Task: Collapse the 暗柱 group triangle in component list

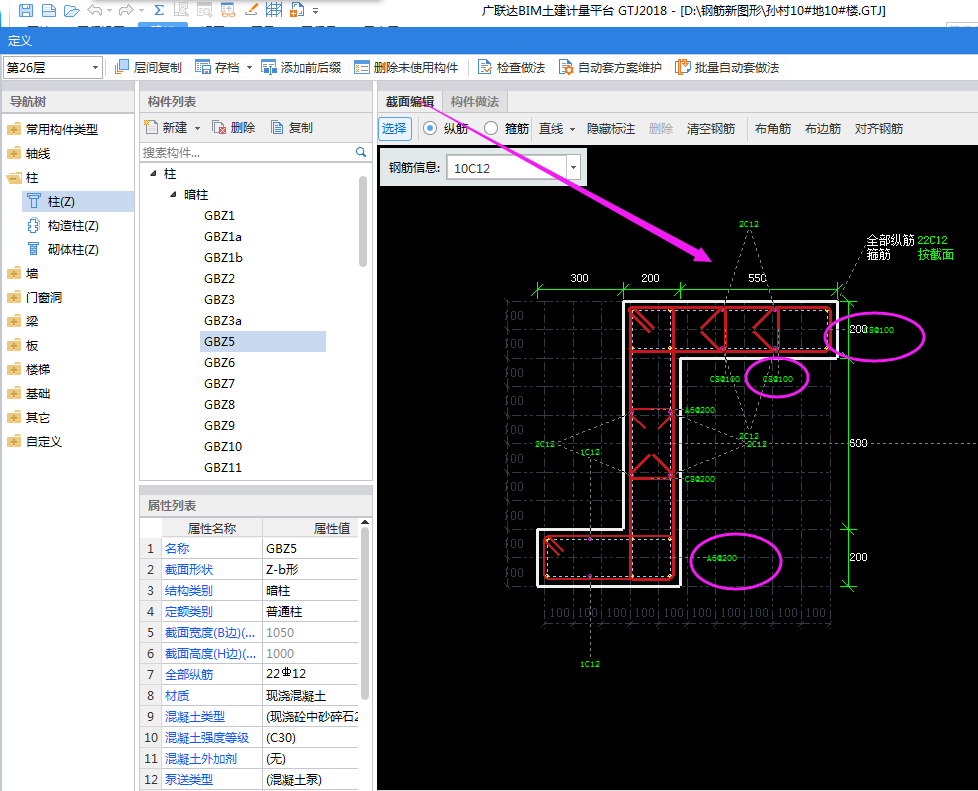Action: tap(173, 195)
